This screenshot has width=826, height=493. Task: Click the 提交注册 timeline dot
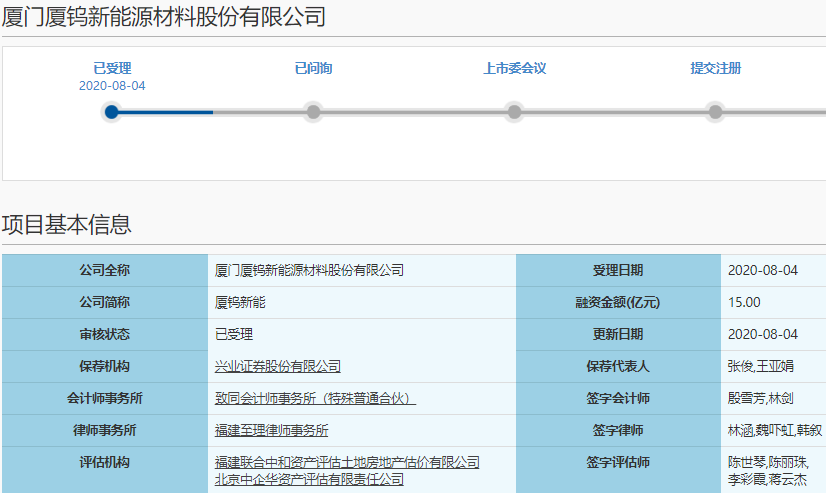pos(715,112)
